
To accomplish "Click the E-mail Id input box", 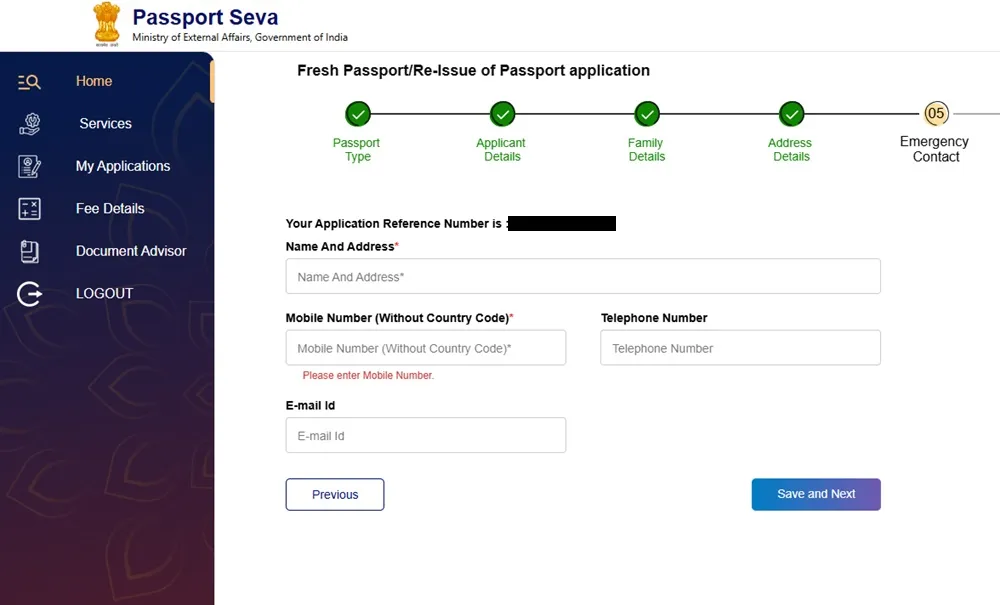I will tap(426, 436).
